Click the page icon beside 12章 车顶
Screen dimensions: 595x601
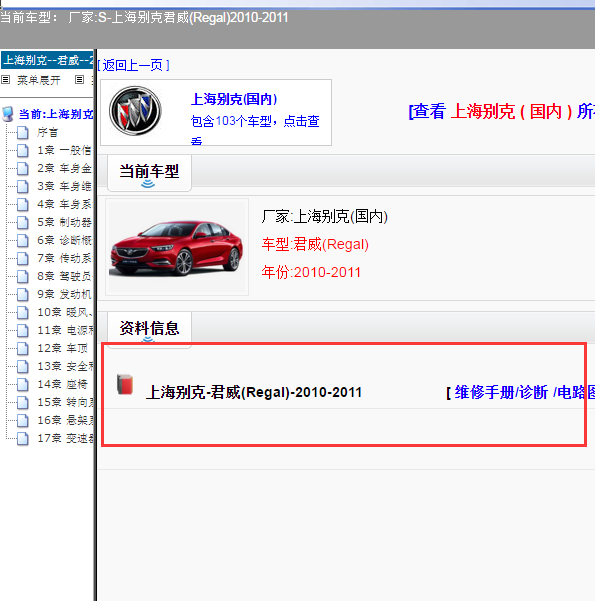tap(23, 349)
